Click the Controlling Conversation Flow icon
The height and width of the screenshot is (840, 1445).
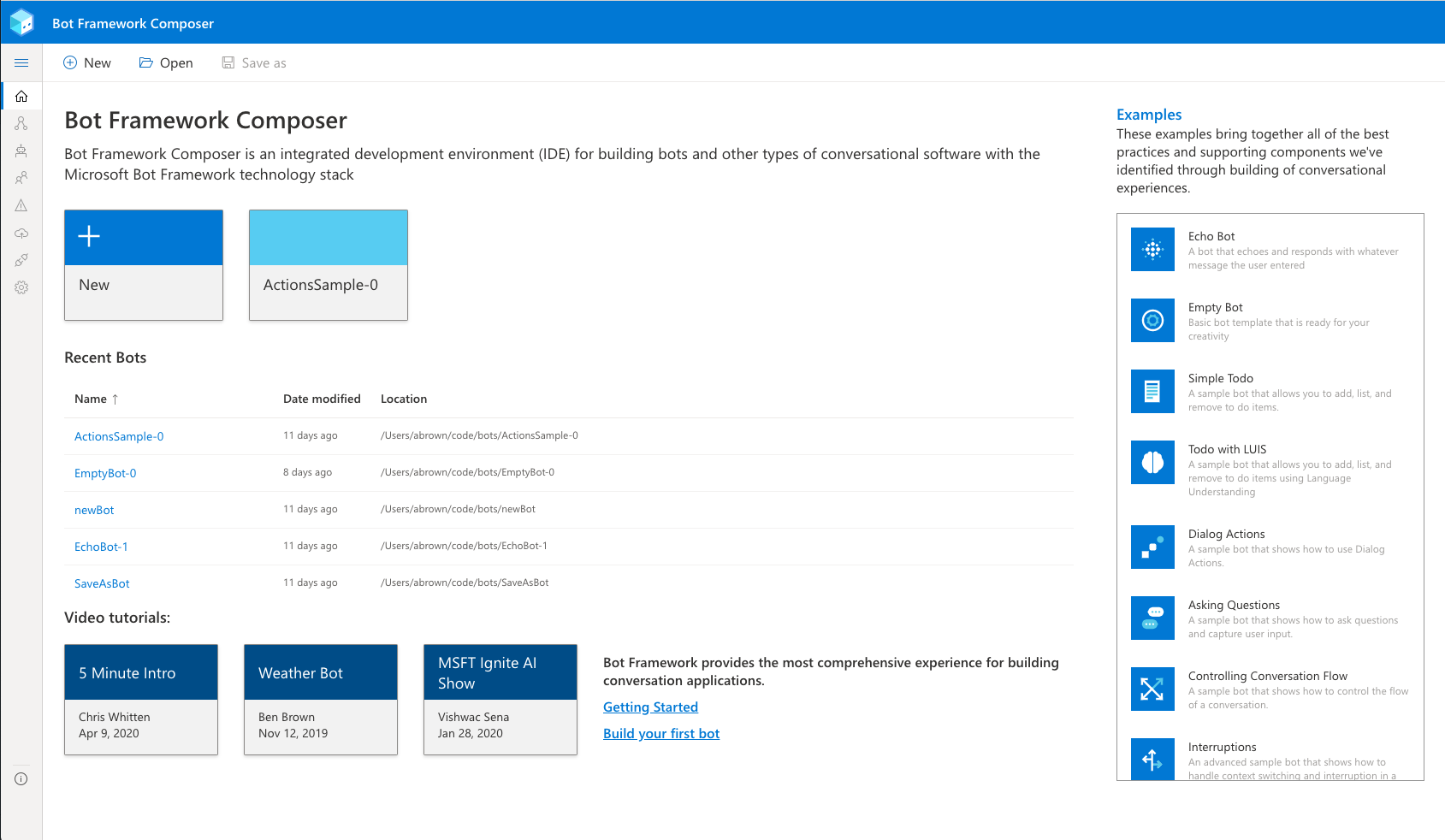pos(1152,689)
